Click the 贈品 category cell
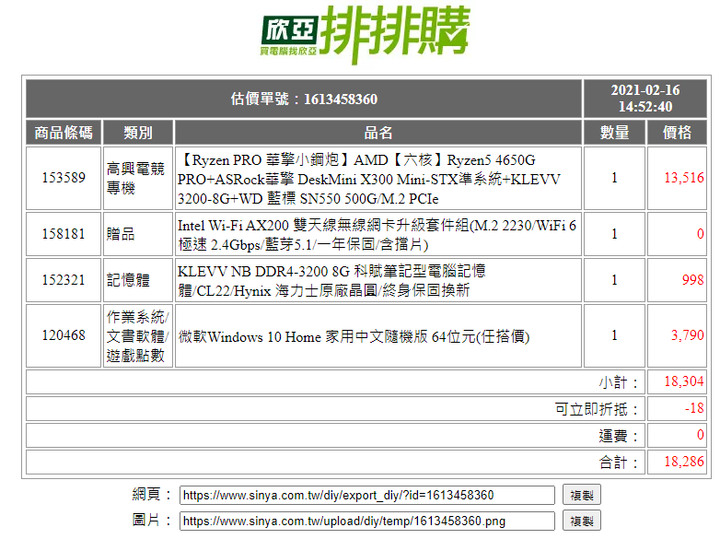 [138, 234]
